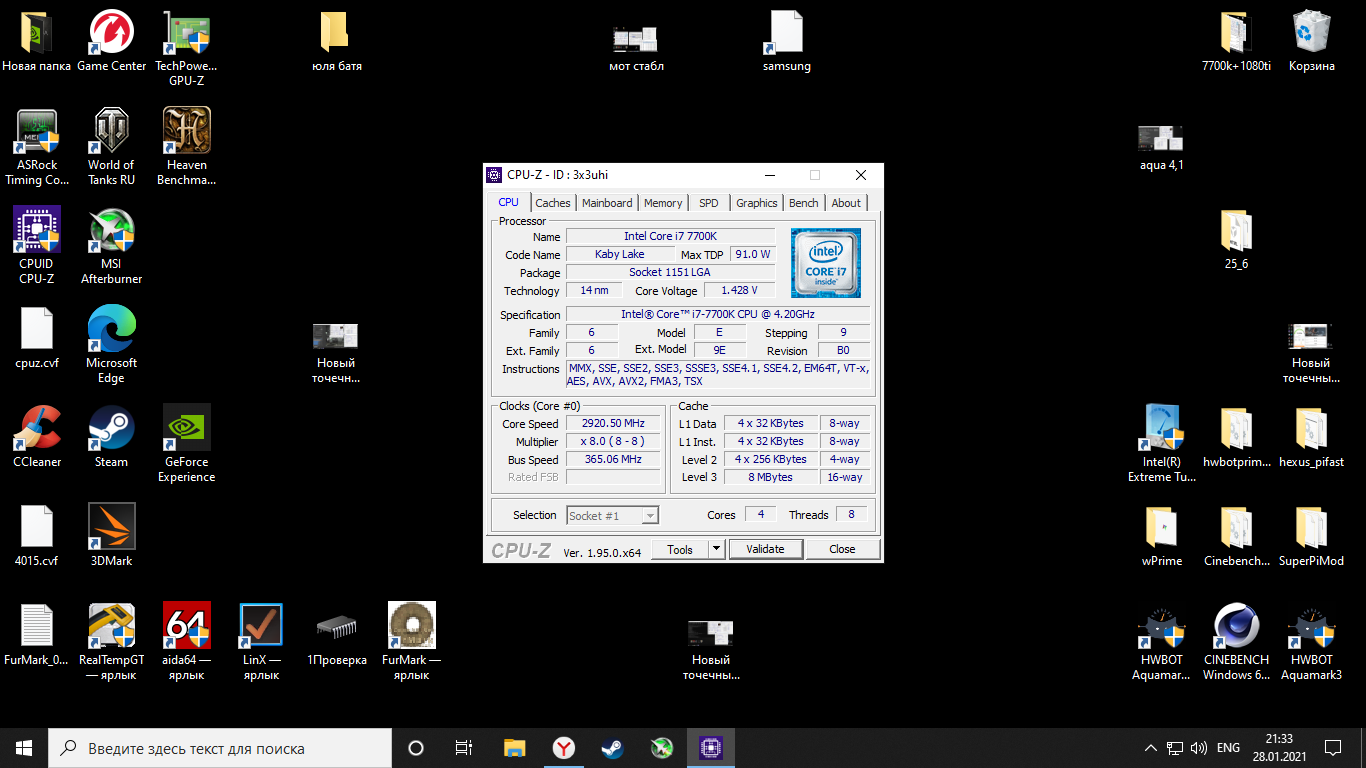1366x768 pixels.
Task: Open the About tab in CPU-Z
Action: [846, 203]
